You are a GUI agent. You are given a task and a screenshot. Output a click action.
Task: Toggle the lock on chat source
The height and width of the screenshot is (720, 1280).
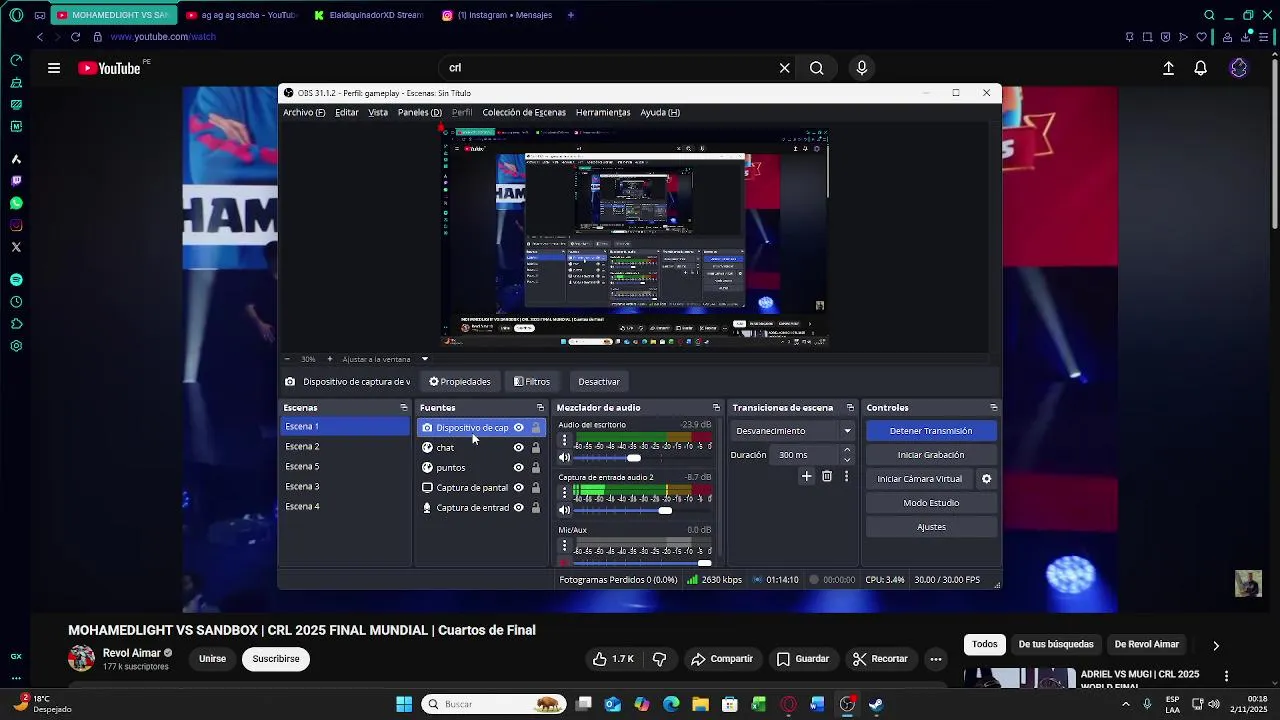[x=536, y=448]
